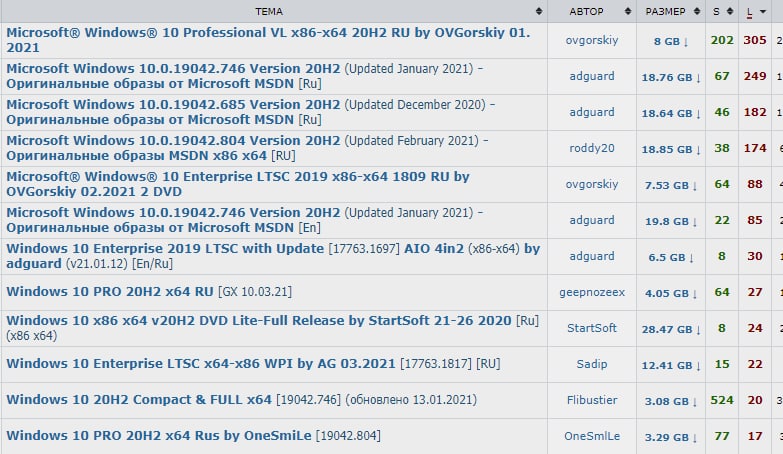The width and height of the screenshot is (783, 454).
Task: Select leechers count 305
Action: pos(755,40)
